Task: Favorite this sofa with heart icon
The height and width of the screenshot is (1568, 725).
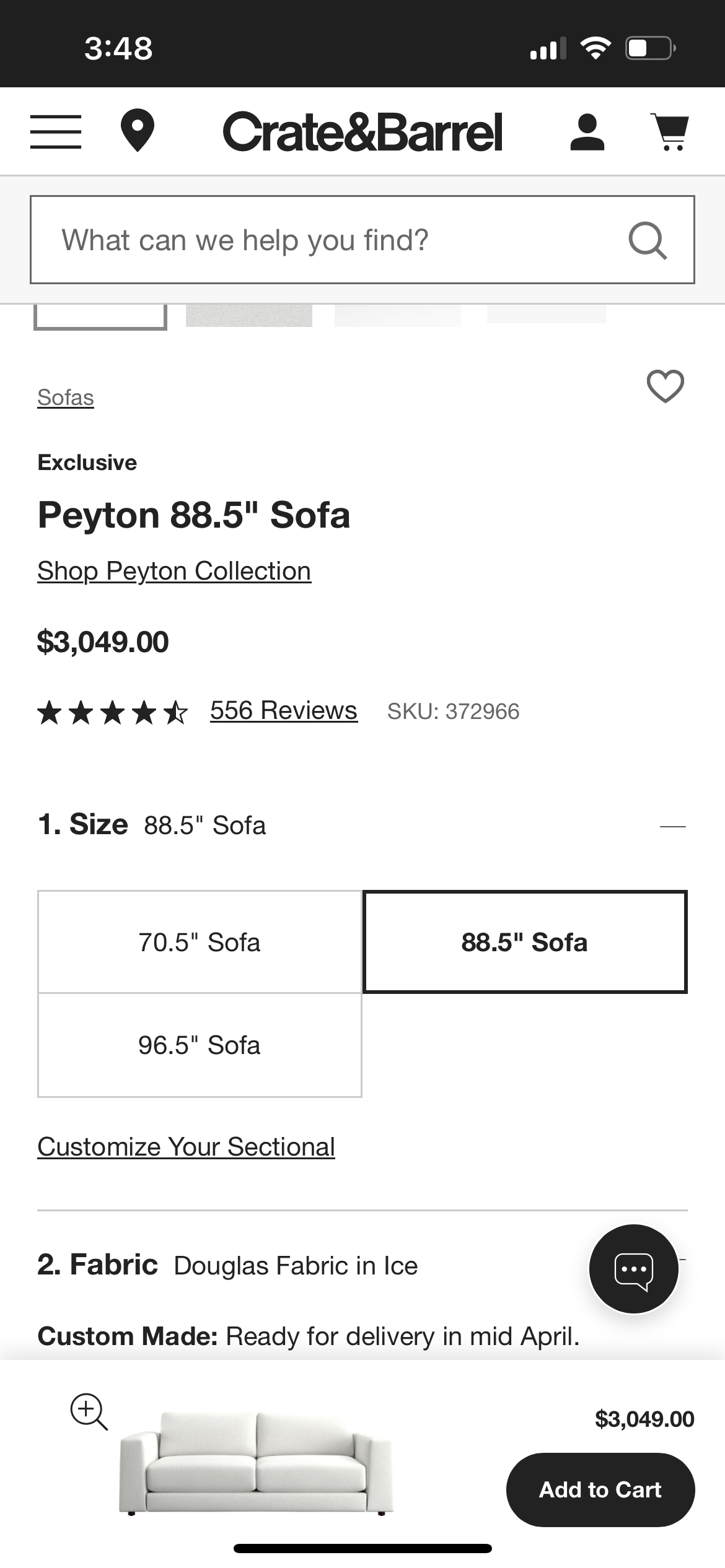Action: [665, 386]
